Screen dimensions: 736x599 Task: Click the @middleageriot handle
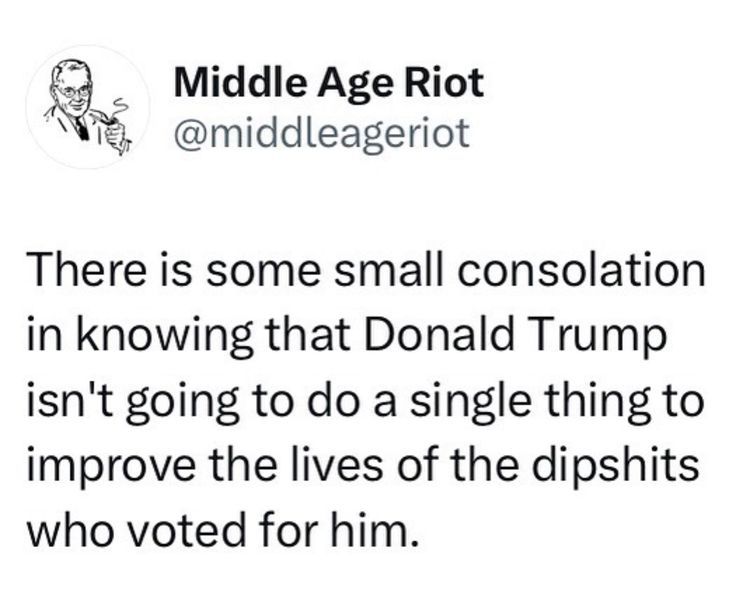(321, 132)
